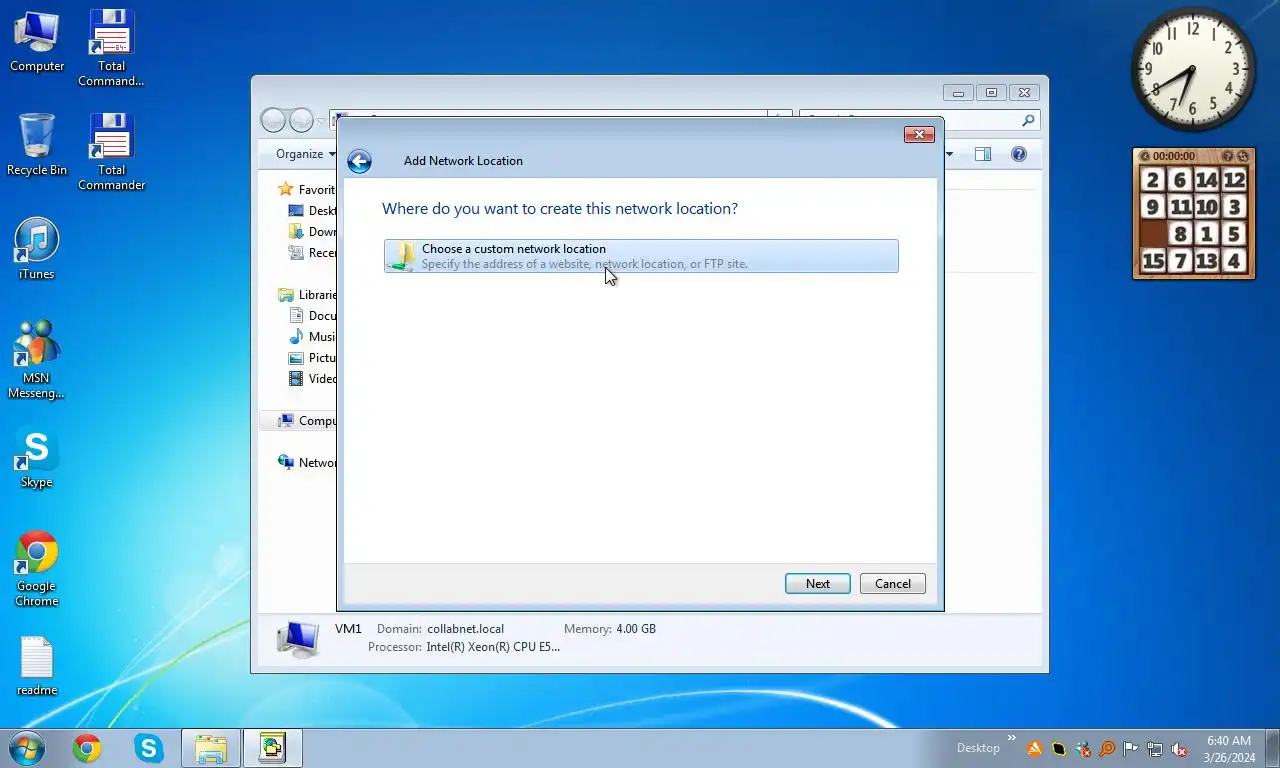Click the lower Total Commander desktop icon
This screenshot has width=1280, height=768.
point(111,151)
